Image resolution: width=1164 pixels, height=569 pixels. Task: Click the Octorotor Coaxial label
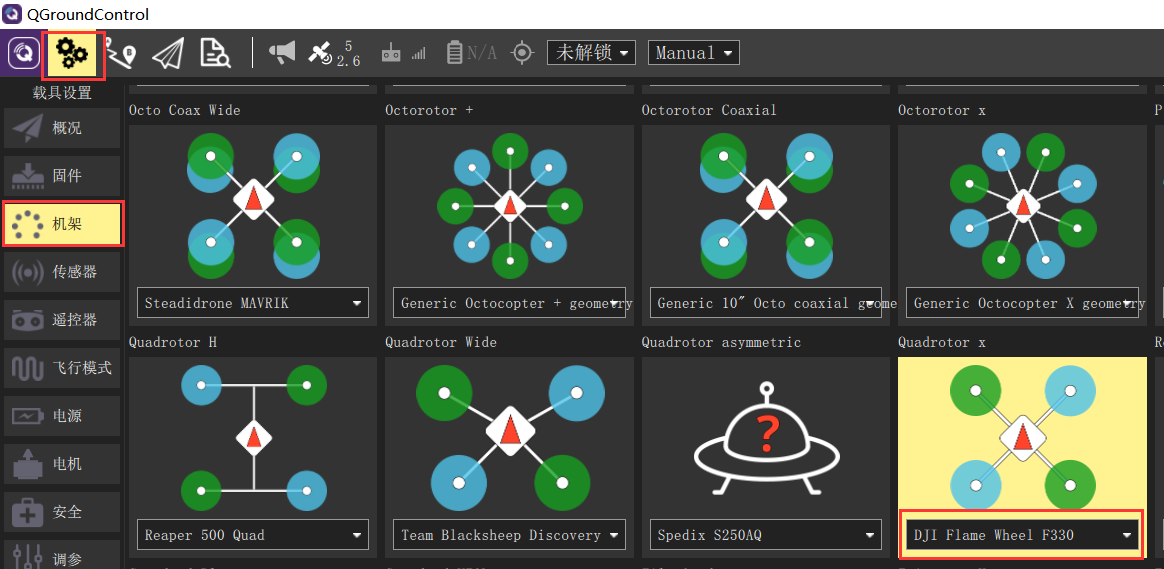709,110
